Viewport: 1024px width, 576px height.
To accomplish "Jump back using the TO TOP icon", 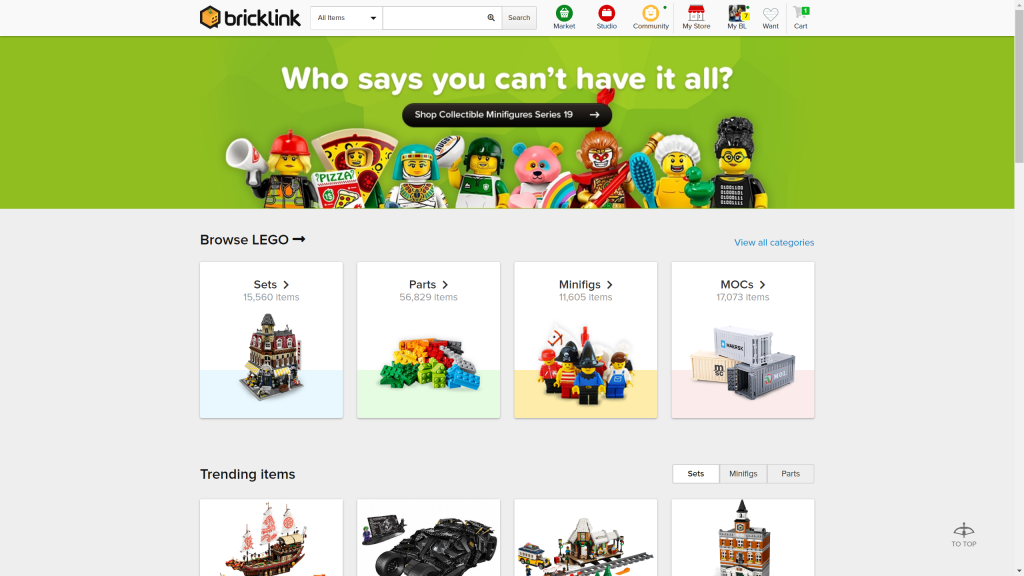I will (x=964, y=535).
